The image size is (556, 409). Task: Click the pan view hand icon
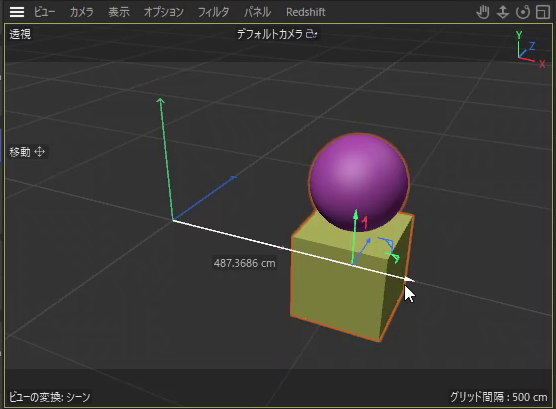coord(483,12)
